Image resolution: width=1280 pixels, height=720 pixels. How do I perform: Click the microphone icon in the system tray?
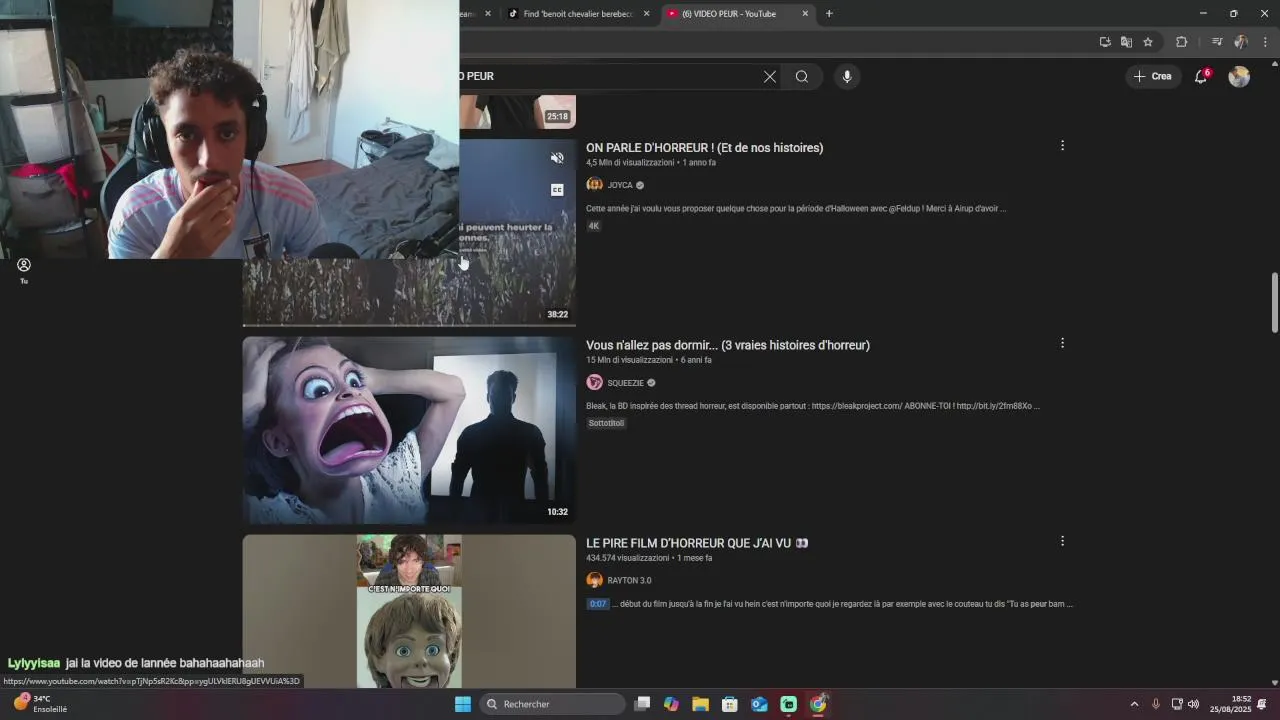[1156, 704]
